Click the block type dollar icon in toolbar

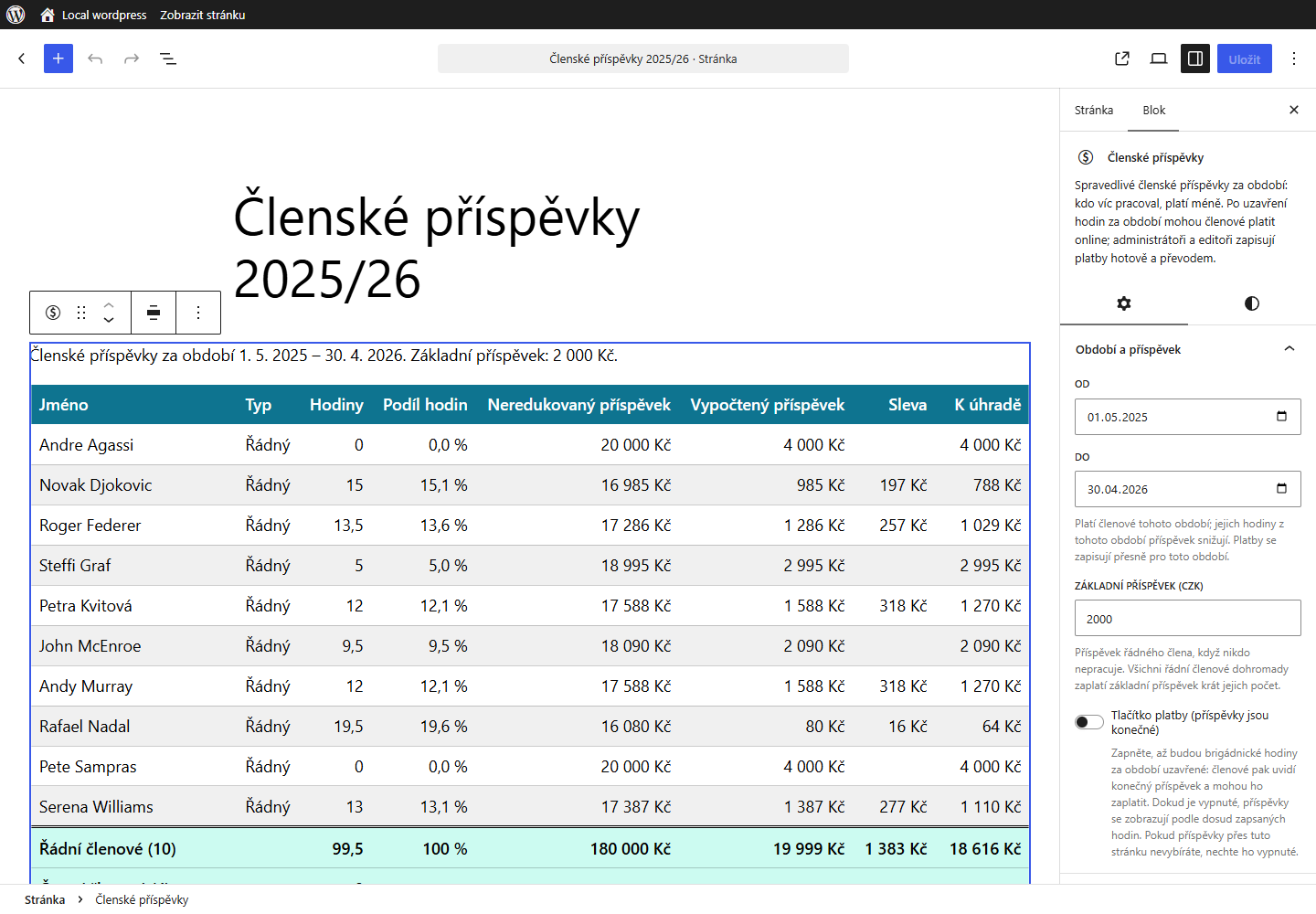point(53,313)
